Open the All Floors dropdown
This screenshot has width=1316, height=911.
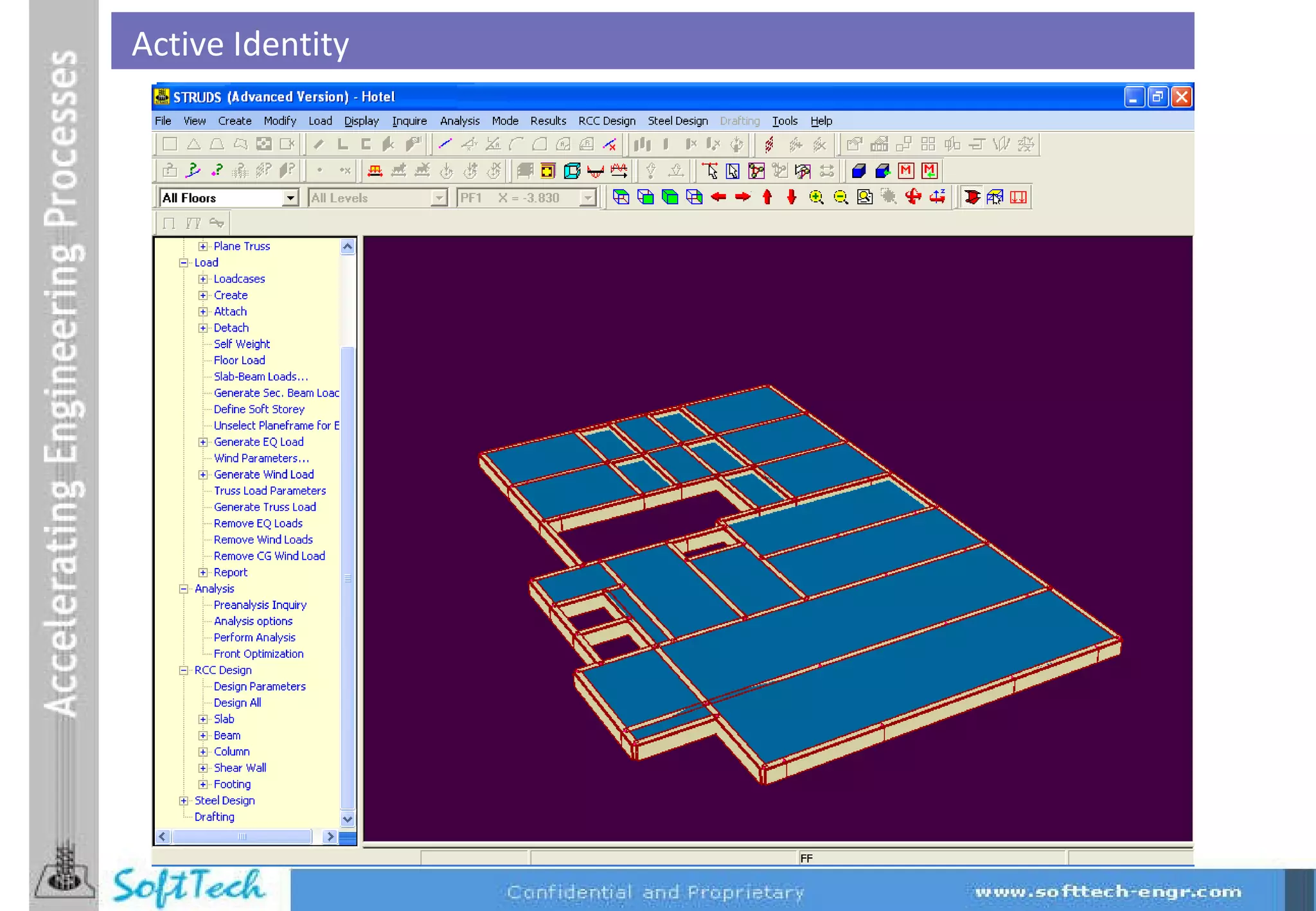290,198
